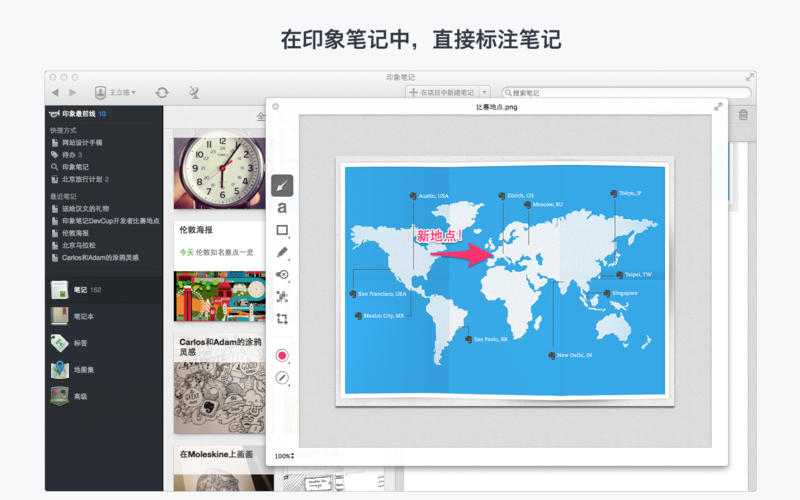Screen dimensions: 800x500
Task: Select the crop tool
Action: [x=282, y=318]
